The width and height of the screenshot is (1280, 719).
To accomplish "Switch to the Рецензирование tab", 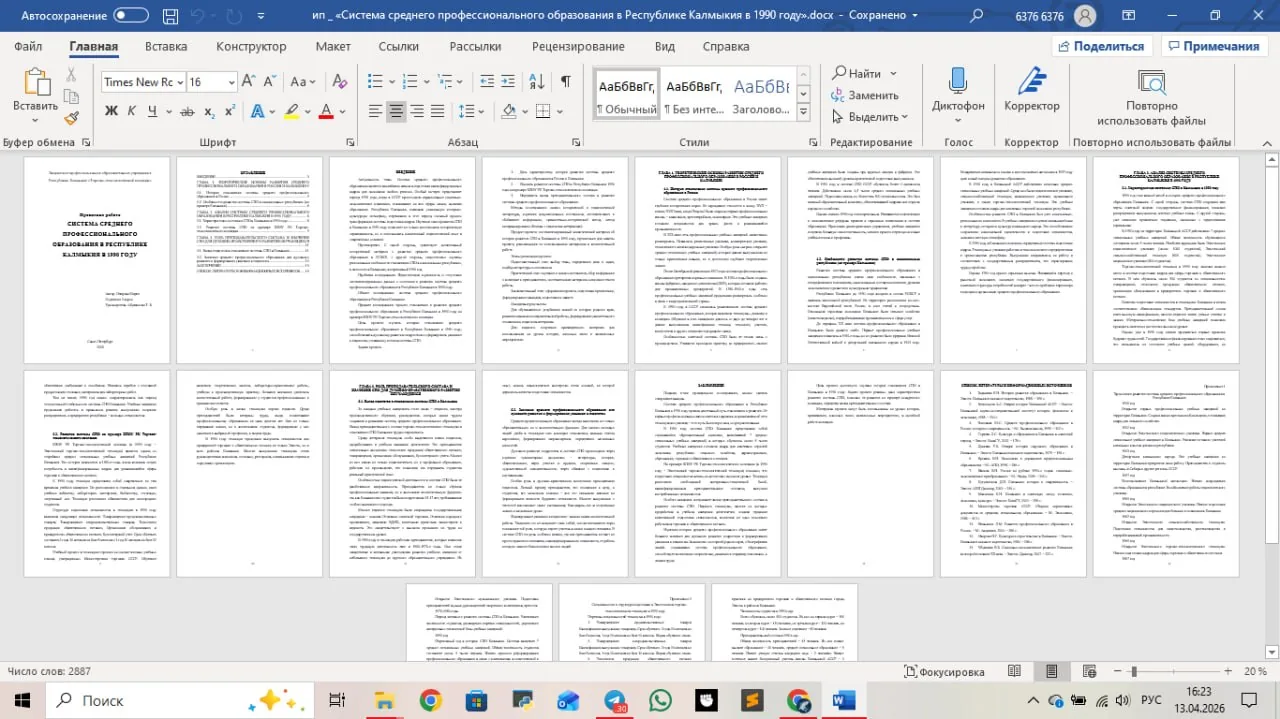I will pos(578,46).
